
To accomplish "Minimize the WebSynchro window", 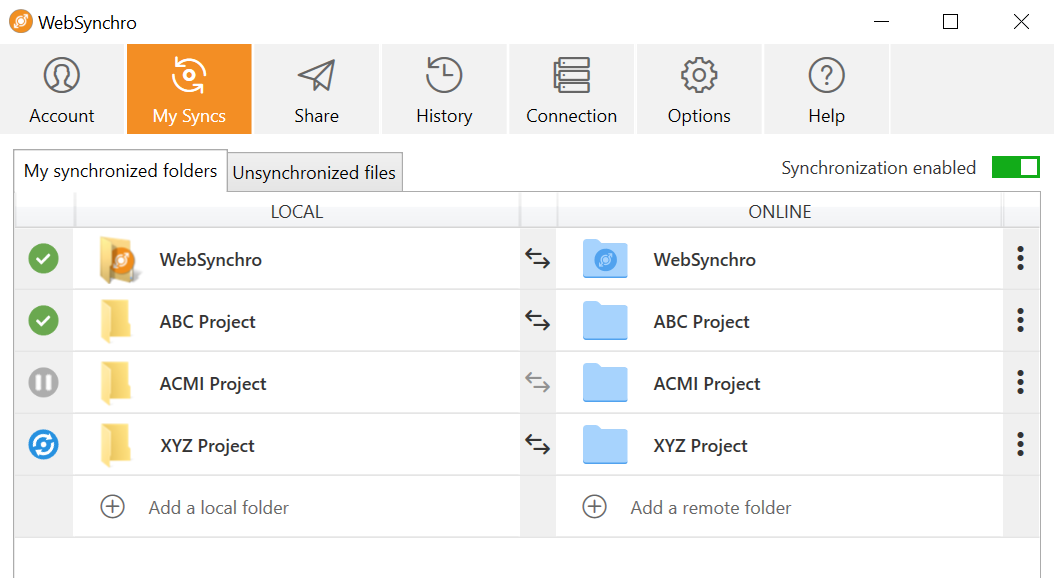I will click(x=881, y=22).
